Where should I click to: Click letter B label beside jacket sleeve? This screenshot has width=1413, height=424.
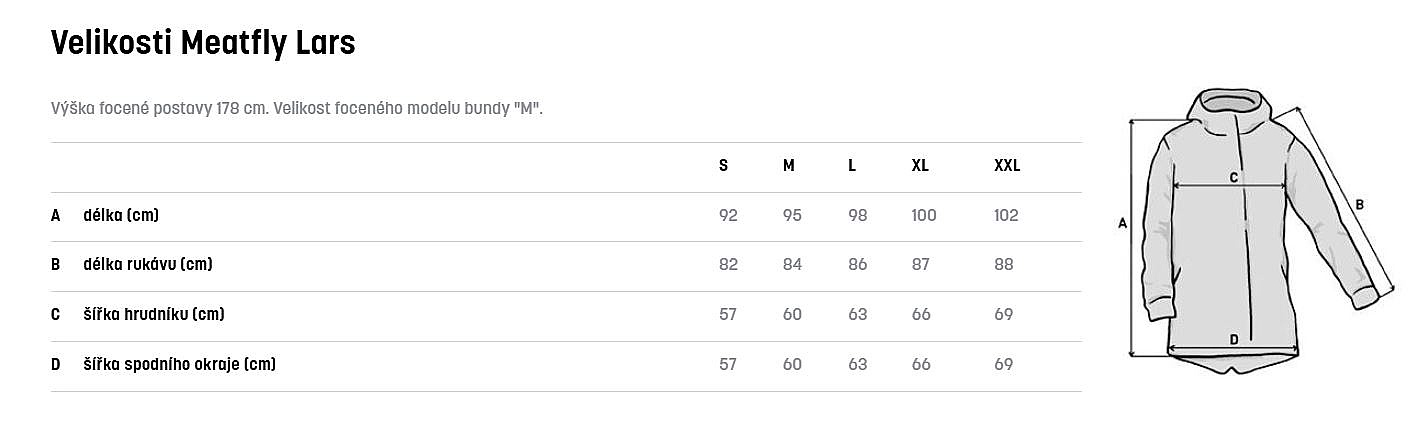coord(1359,205)
